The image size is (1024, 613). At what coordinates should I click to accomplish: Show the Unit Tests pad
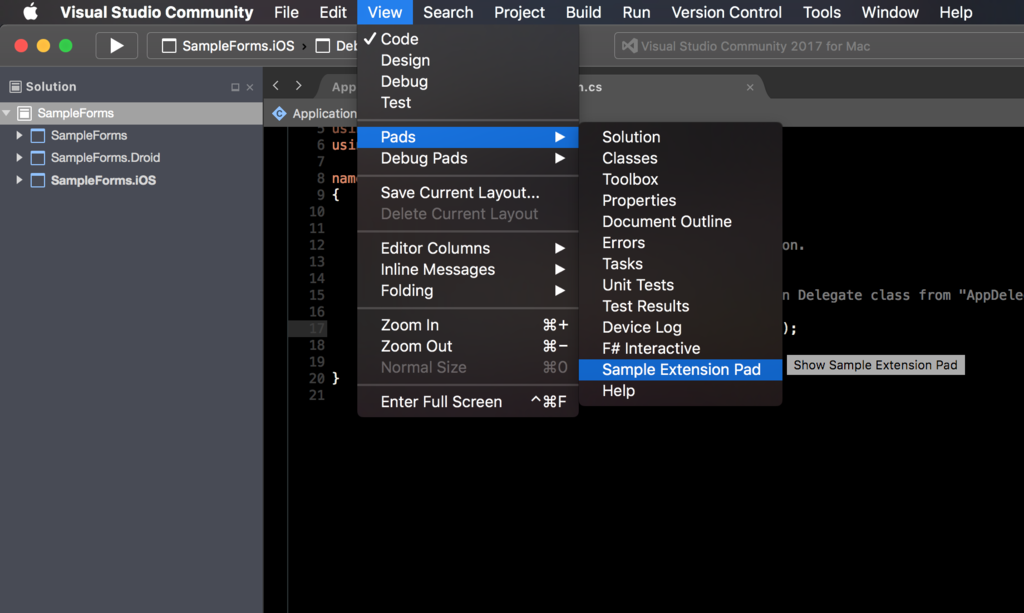680,285
